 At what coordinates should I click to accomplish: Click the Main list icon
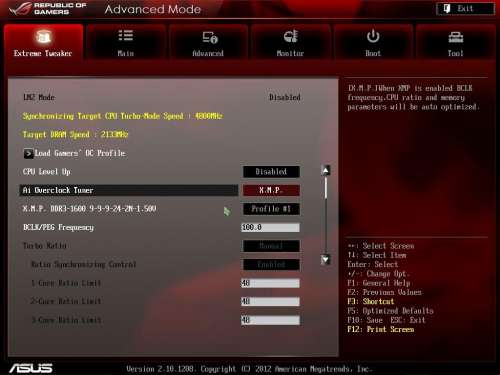click(x=126, y=35)
